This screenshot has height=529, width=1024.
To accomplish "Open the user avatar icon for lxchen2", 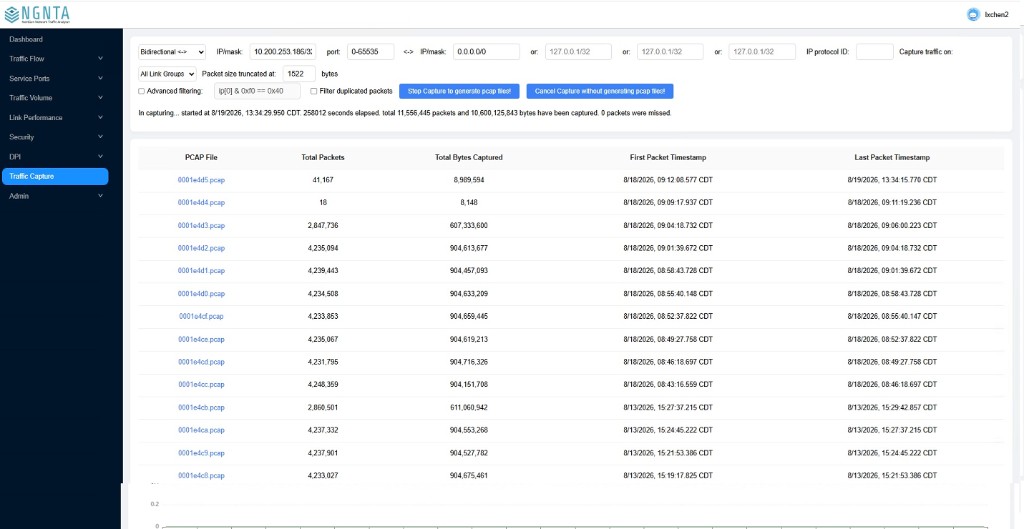I will click(973, 14).
